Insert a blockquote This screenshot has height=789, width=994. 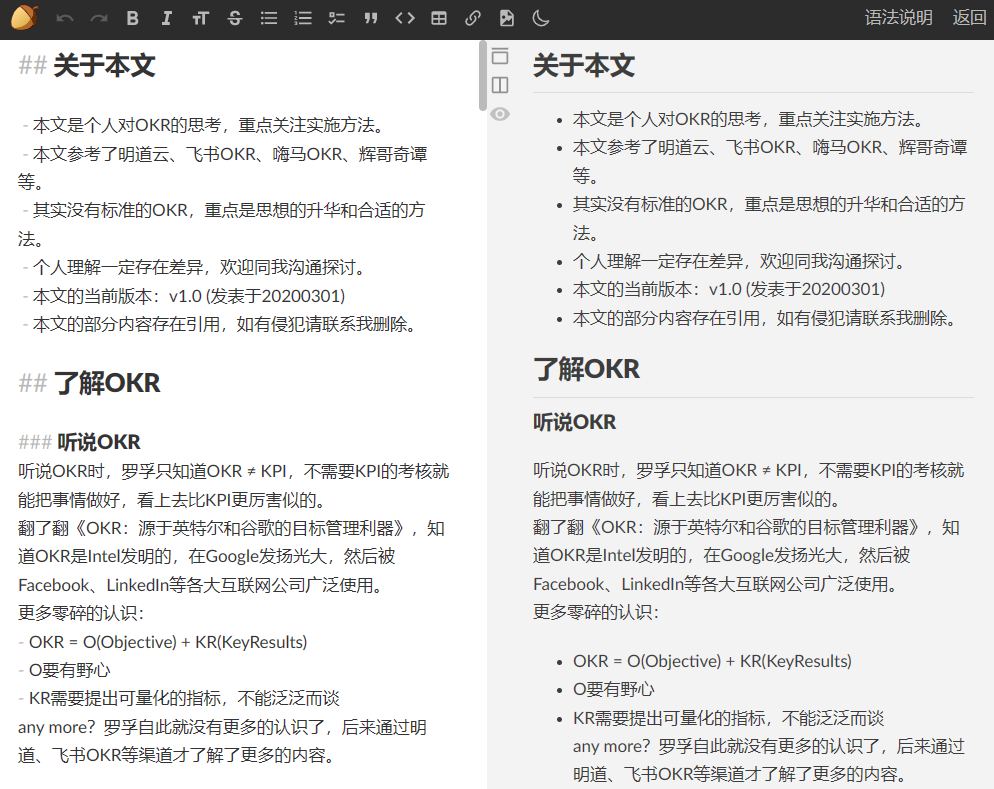pyautogui.click(x=370, y=17)
